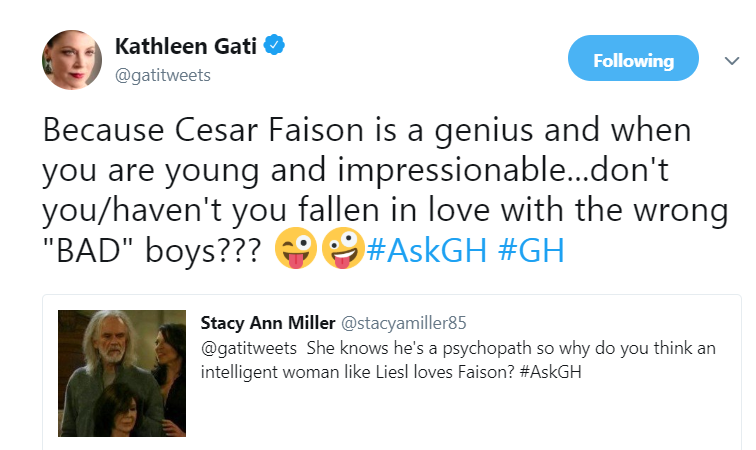Open the Kathleen Gati display name link
This screenshot has width=756, height=450.
tap(187, 46)
